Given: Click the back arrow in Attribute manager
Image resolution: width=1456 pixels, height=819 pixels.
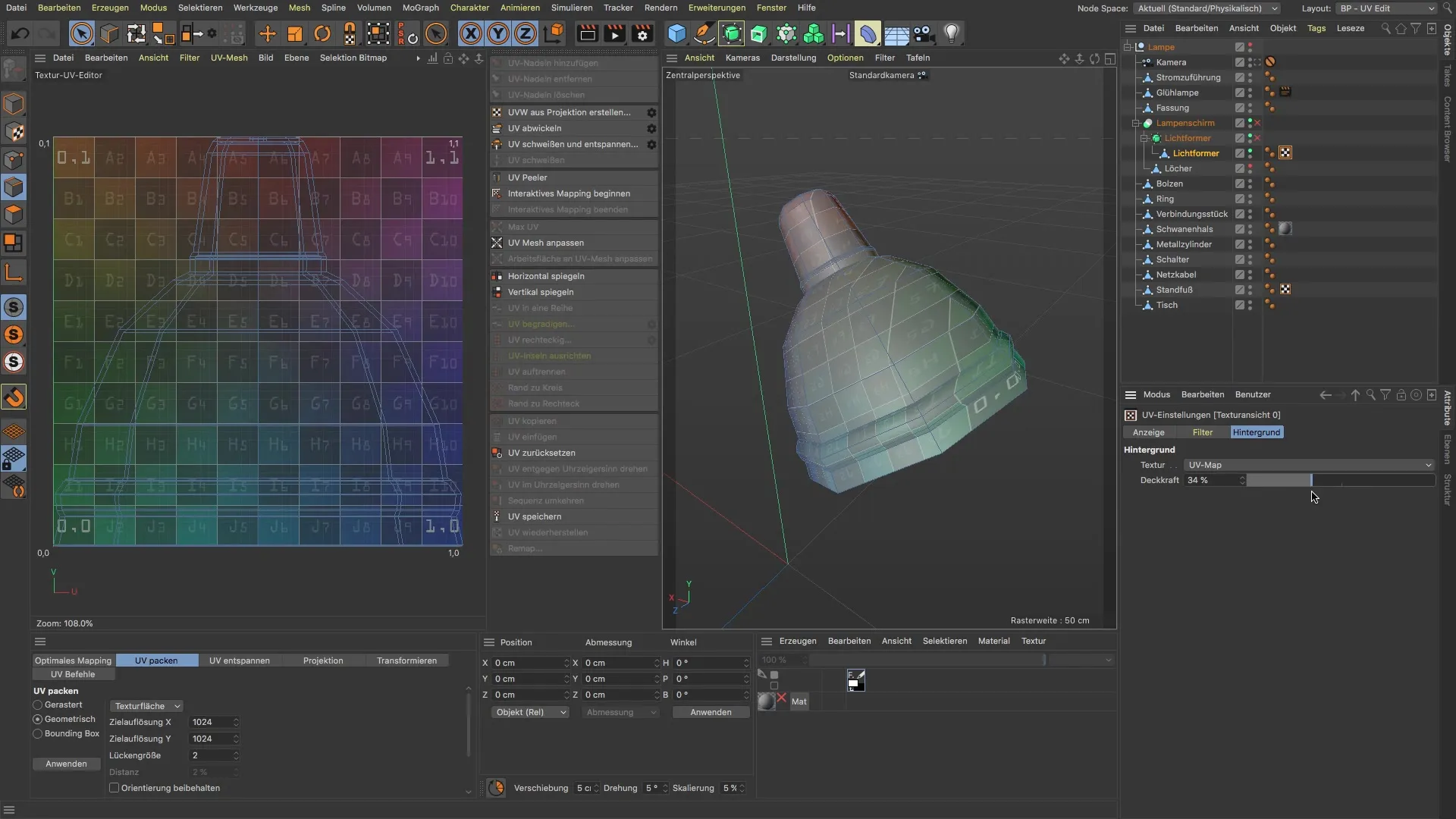Looking at the screenshot, I should 1325,394.
